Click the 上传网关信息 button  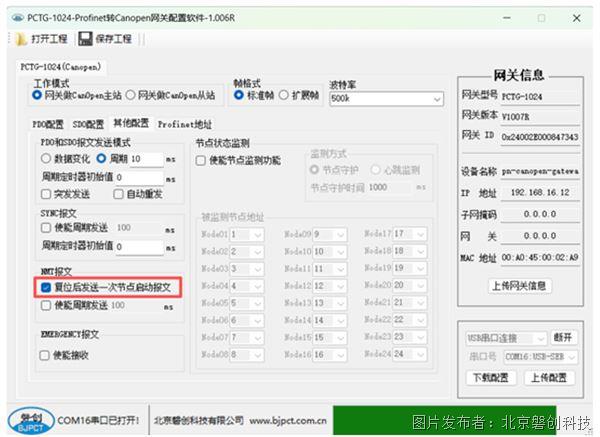(x=519, y=286)
